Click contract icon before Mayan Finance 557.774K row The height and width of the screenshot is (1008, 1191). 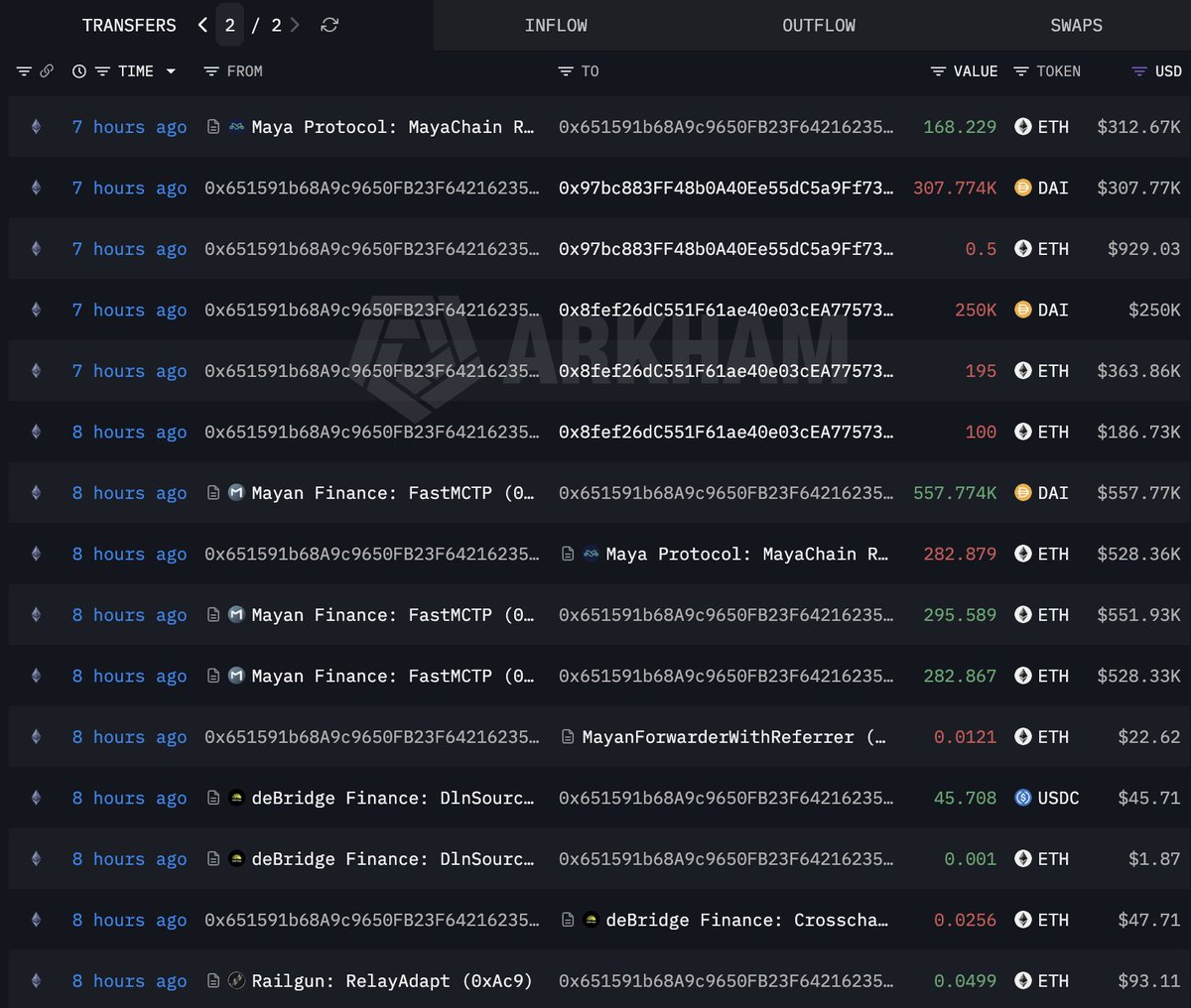[213, 493]
